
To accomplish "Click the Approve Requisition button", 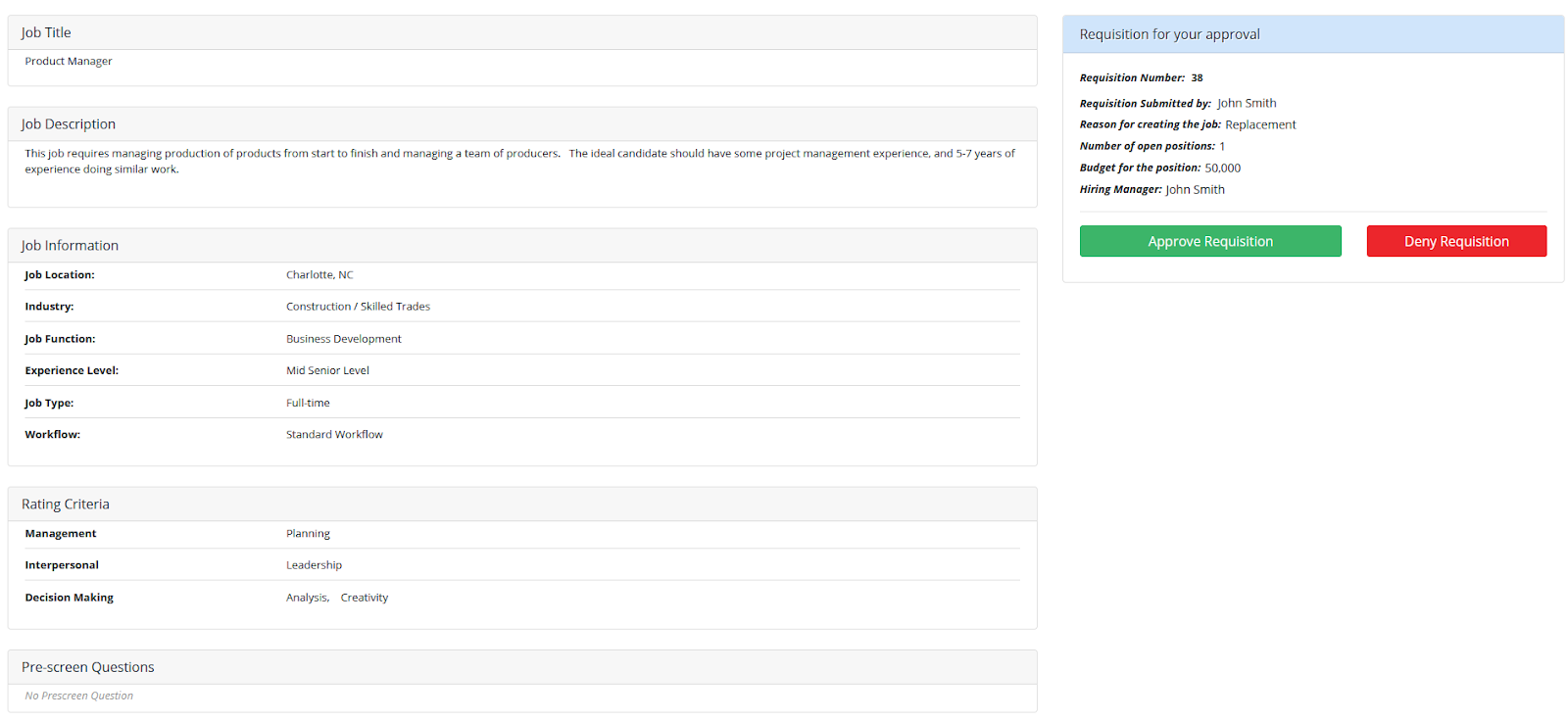I will (1209, 241).
